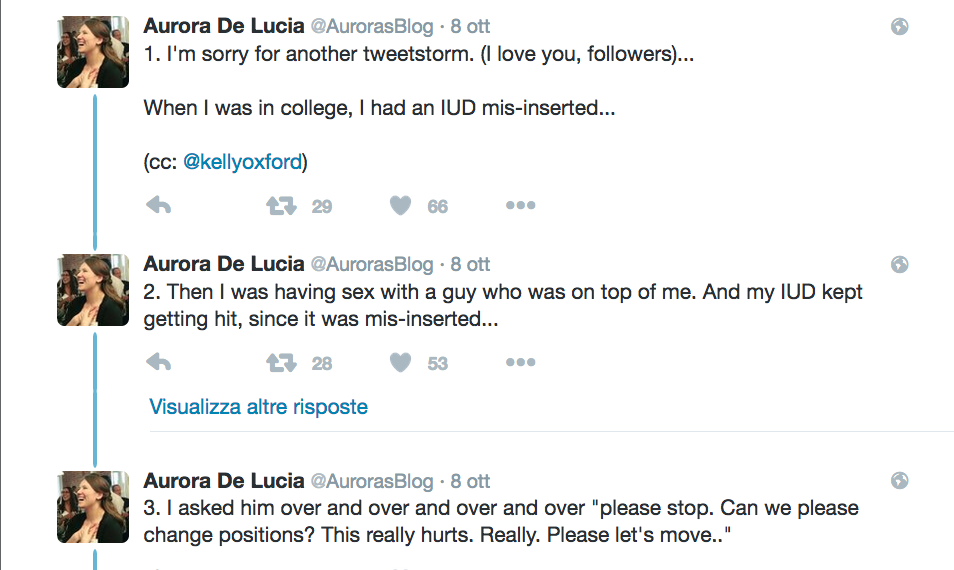
Task: Like the second tweet with 53 likes
Action: pos(401,362)
